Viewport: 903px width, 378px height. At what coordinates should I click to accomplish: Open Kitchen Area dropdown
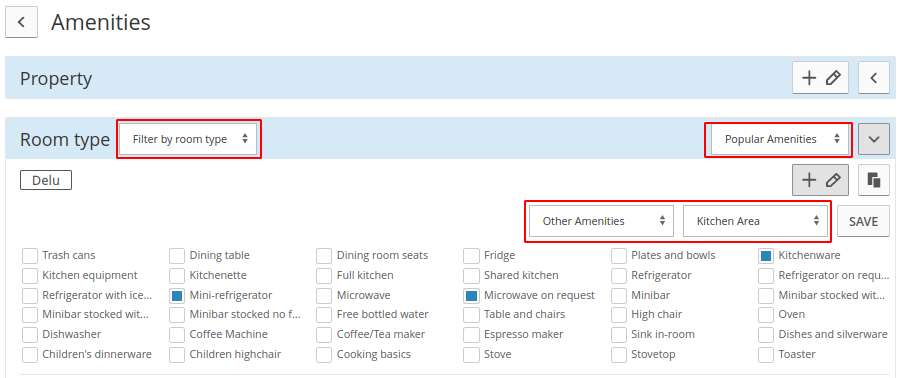point(755,221)
